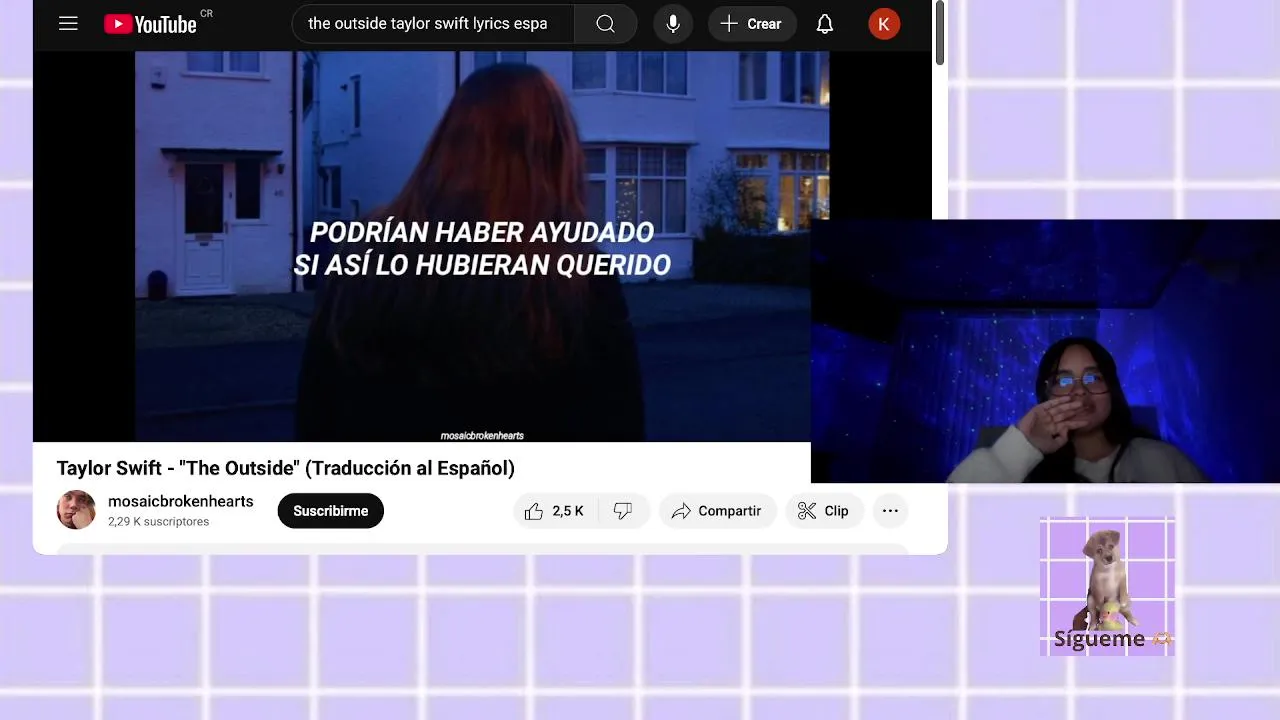Viewport: 1280px width, 720px height.
Task: Open mosaicbrokenhearts channel avatar
Action: (x=76, y=510)
